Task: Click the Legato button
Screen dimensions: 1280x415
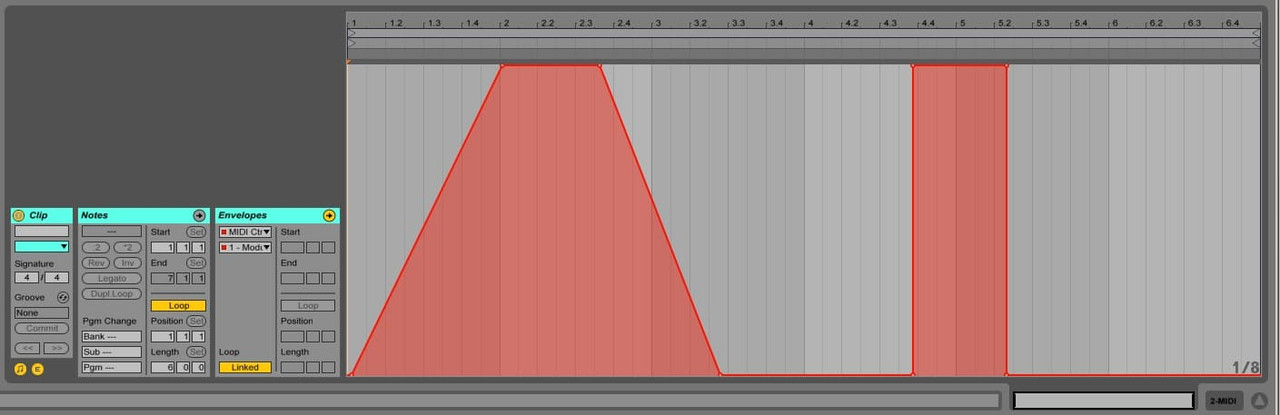Action: 112,278
